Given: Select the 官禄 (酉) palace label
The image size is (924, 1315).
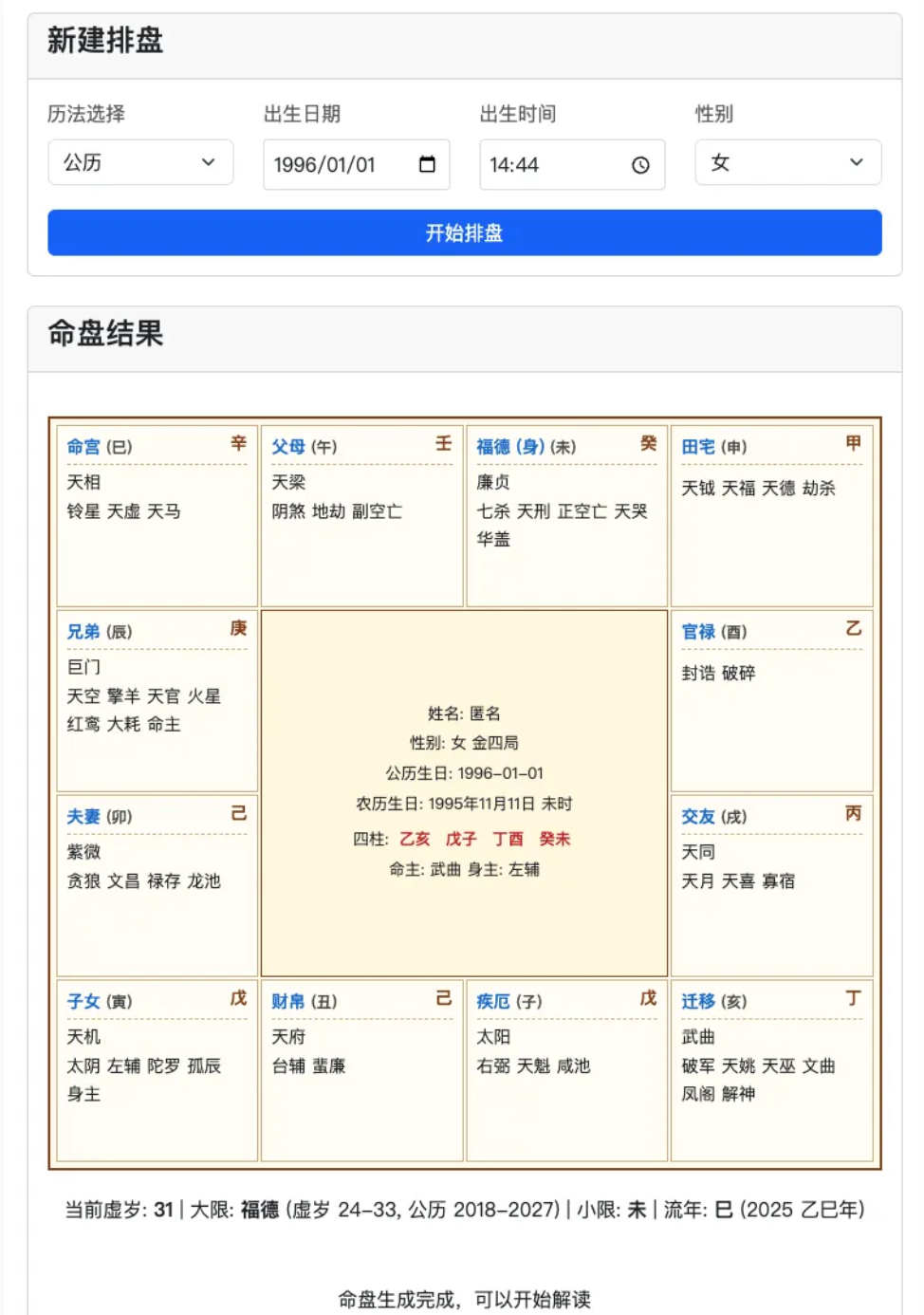Looking at the screenshot, I should pos(714,631).
